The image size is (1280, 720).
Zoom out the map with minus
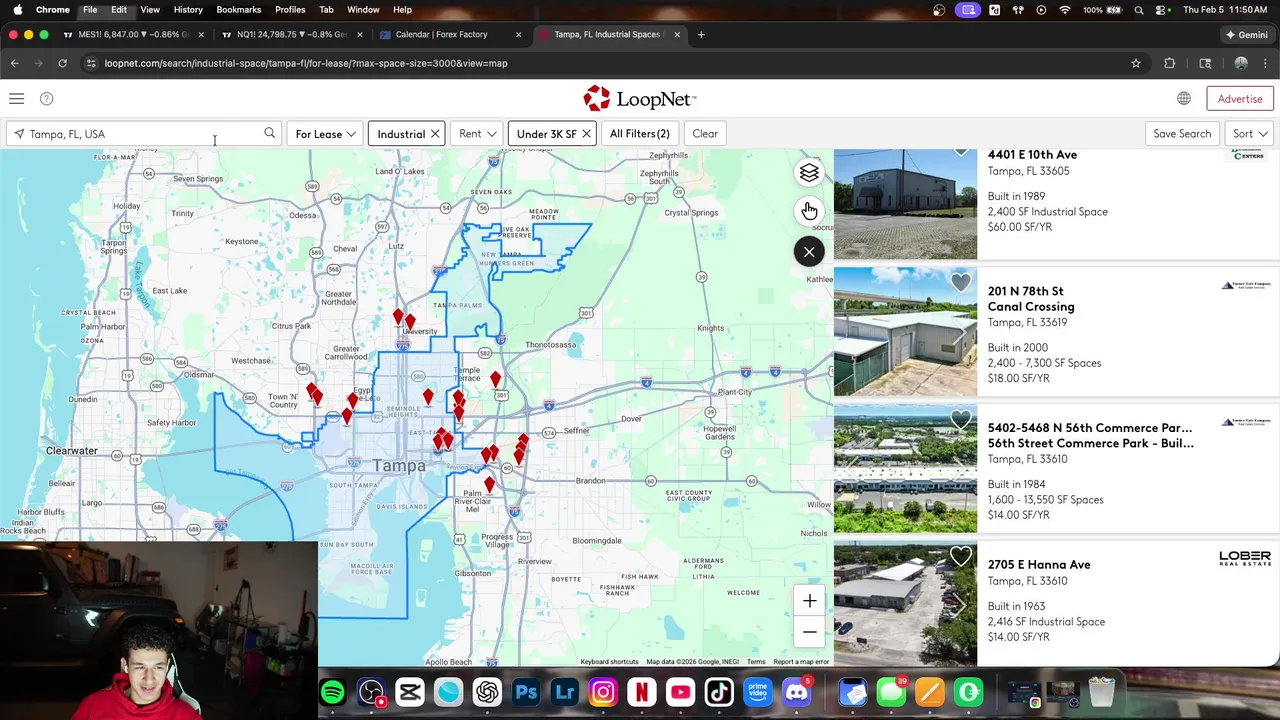pos(810,632)
